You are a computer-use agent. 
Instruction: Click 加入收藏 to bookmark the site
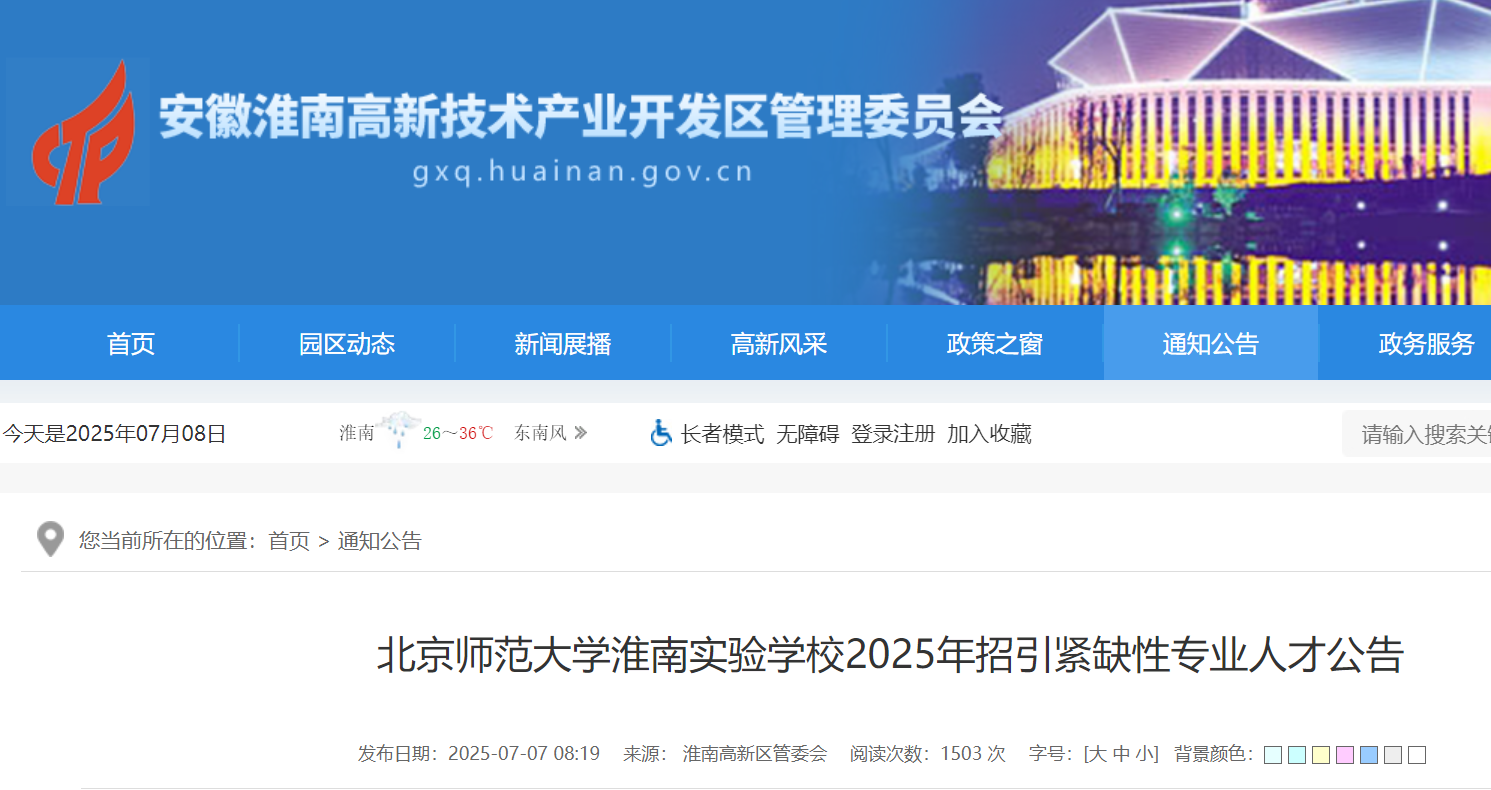(989, 434)
